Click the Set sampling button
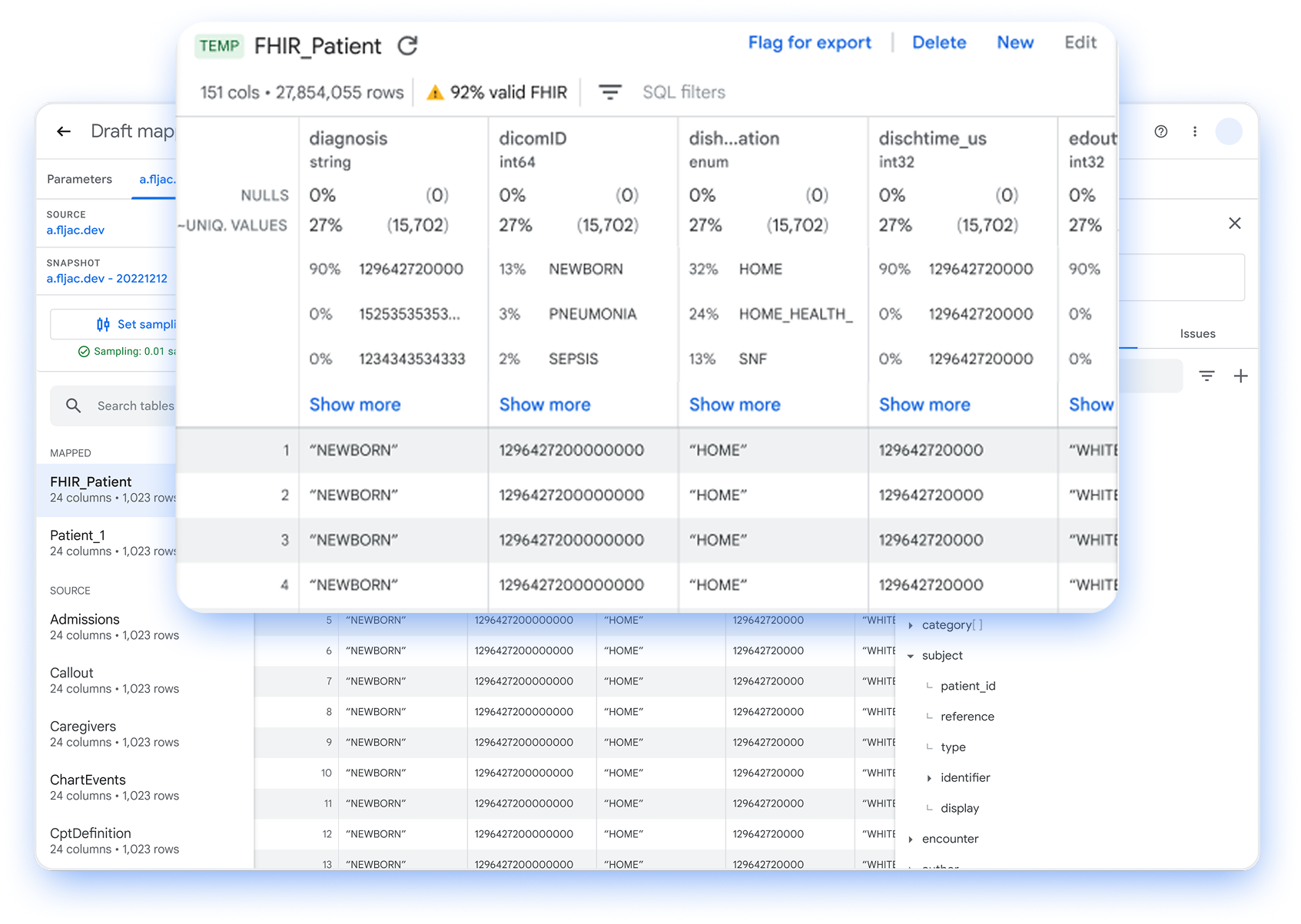 tap(114, 324)
